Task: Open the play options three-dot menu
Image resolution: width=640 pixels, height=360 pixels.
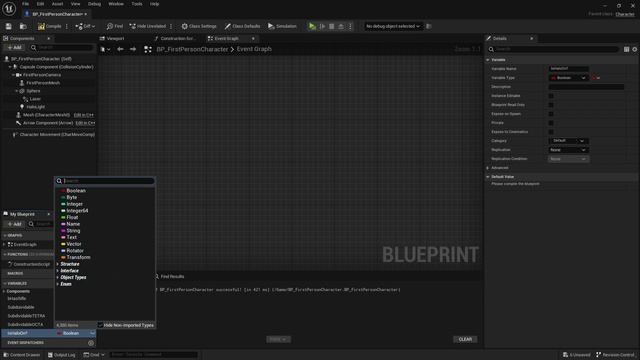Action: (350, 26)
